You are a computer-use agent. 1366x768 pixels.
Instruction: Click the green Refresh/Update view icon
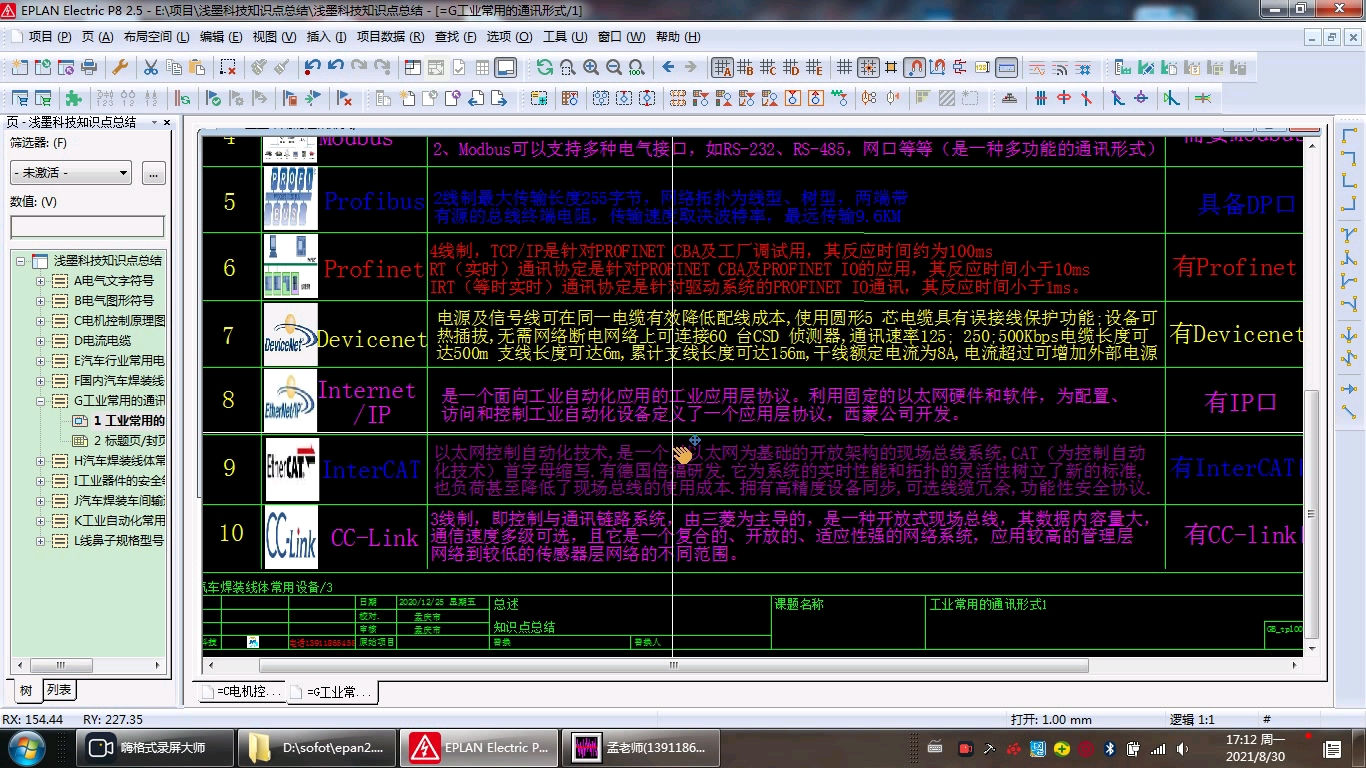point(544,68)
